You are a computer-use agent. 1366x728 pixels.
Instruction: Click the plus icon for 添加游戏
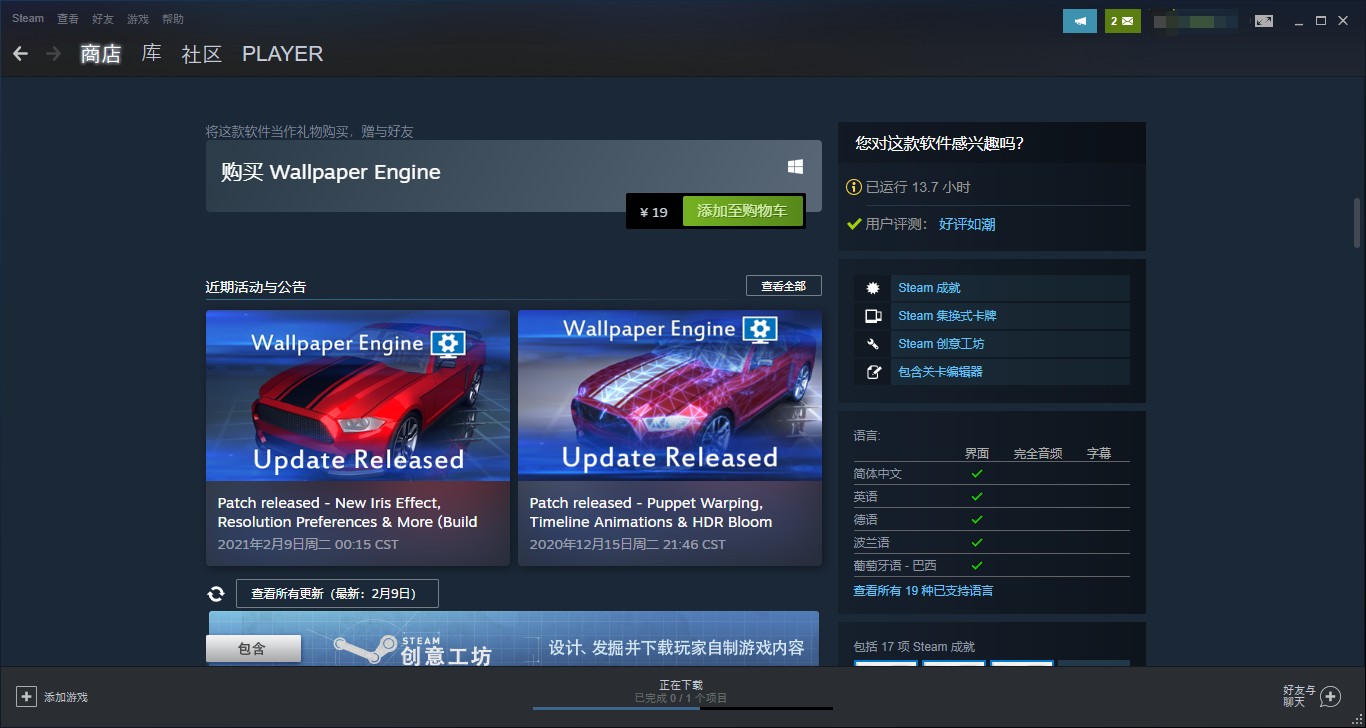pyautogui.click(x=26, y=697)
